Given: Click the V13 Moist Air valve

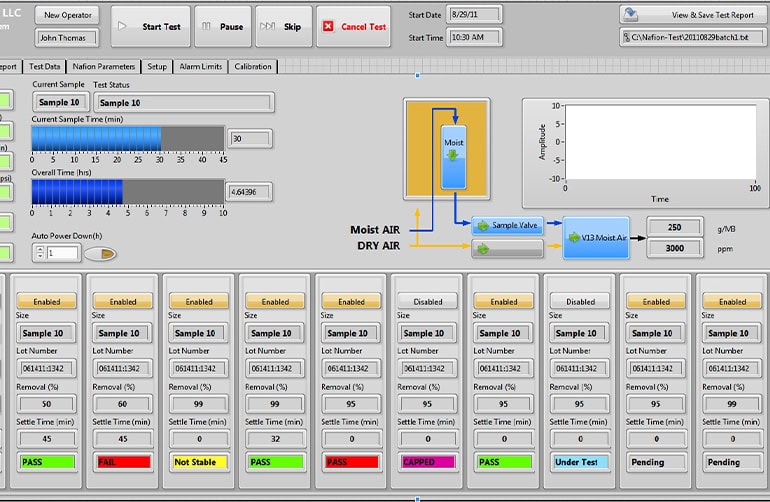Looking at the screenshot, I should pos(595,237).
